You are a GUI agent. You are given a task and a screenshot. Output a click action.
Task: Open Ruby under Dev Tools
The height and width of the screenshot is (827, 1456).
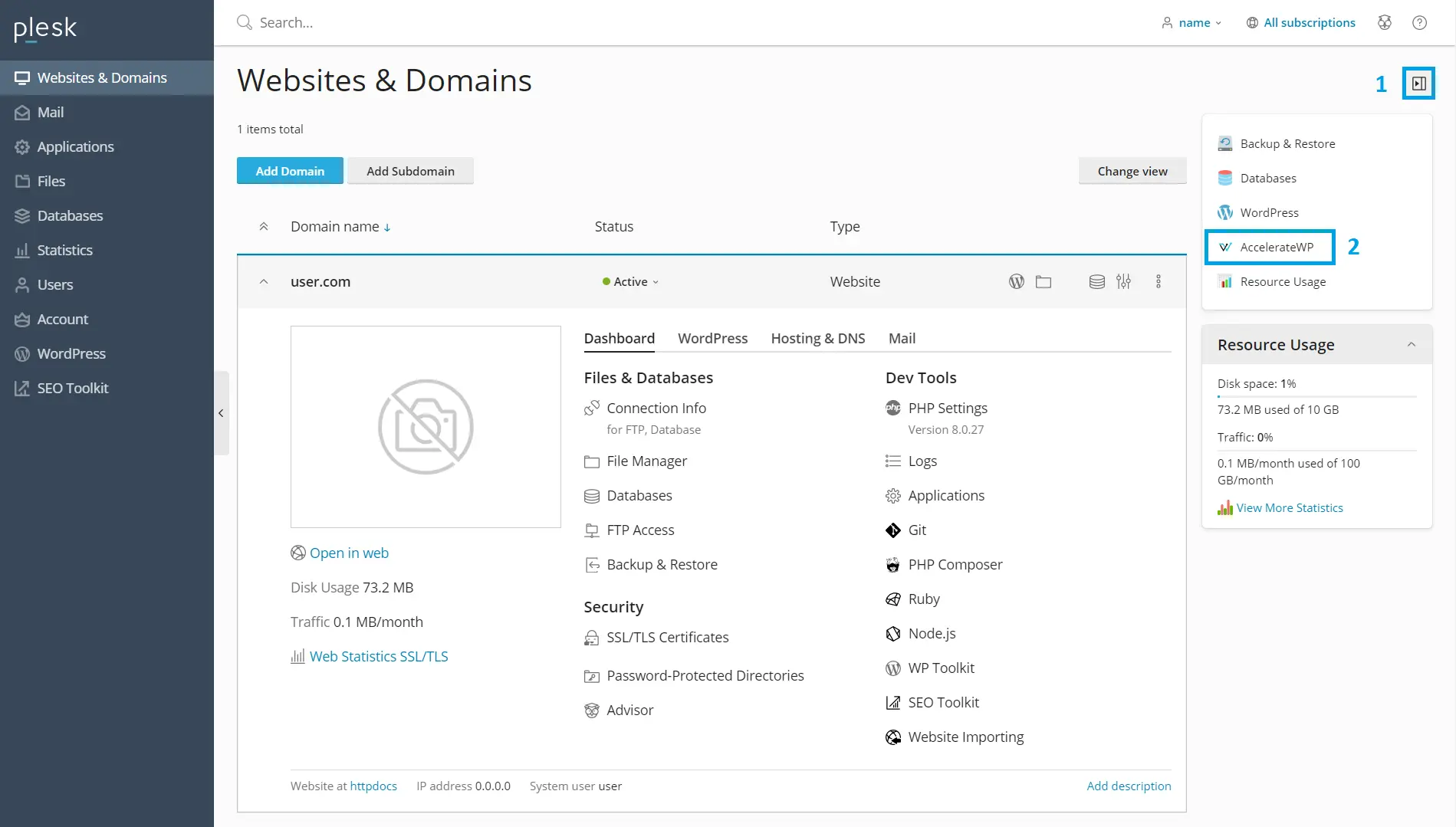912,599
